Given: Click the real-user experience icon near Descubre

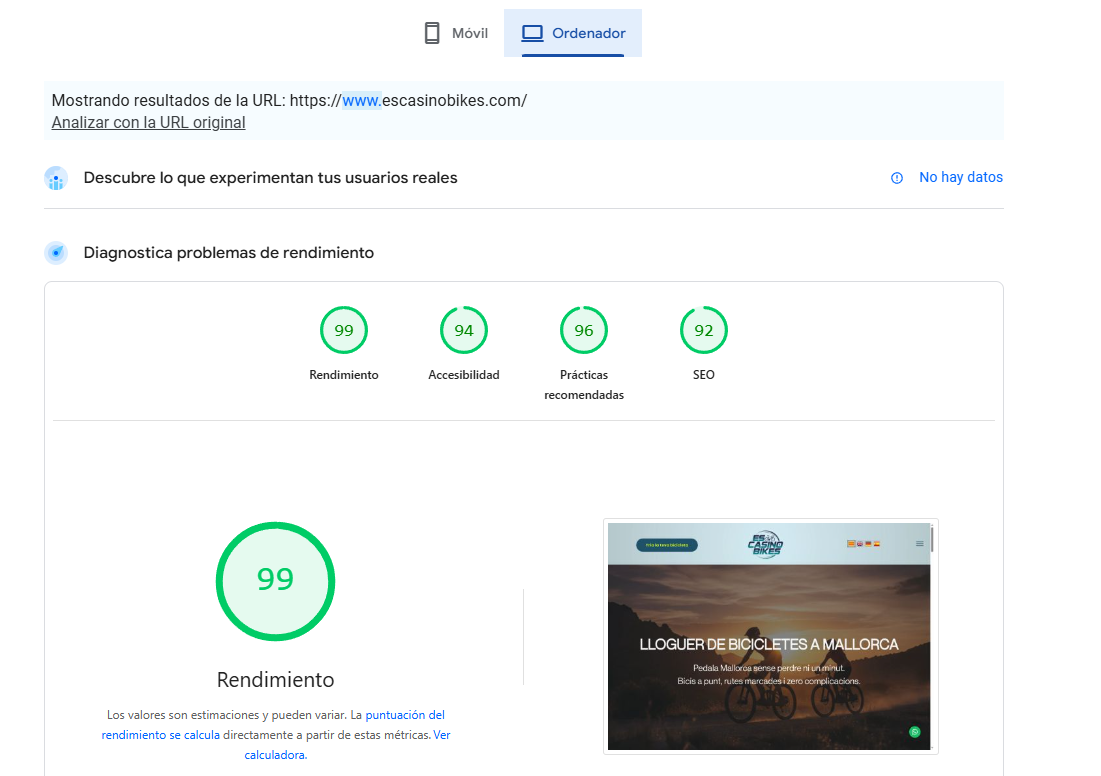Looking at the screenshot, I should [56, 178].
